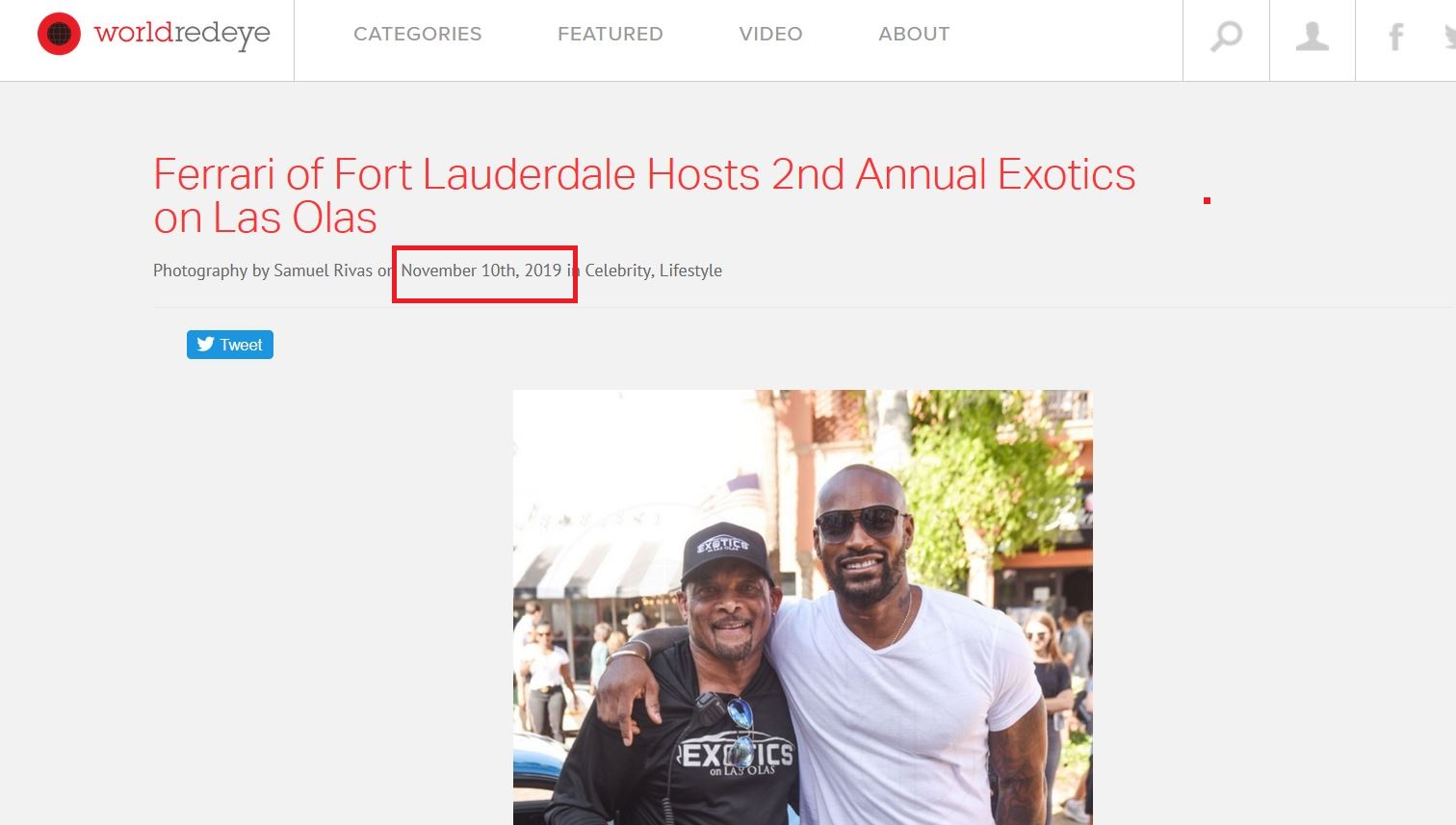Follow the Celebrity category link
This screenshot has width=1456, height=825.
[617, 271]
